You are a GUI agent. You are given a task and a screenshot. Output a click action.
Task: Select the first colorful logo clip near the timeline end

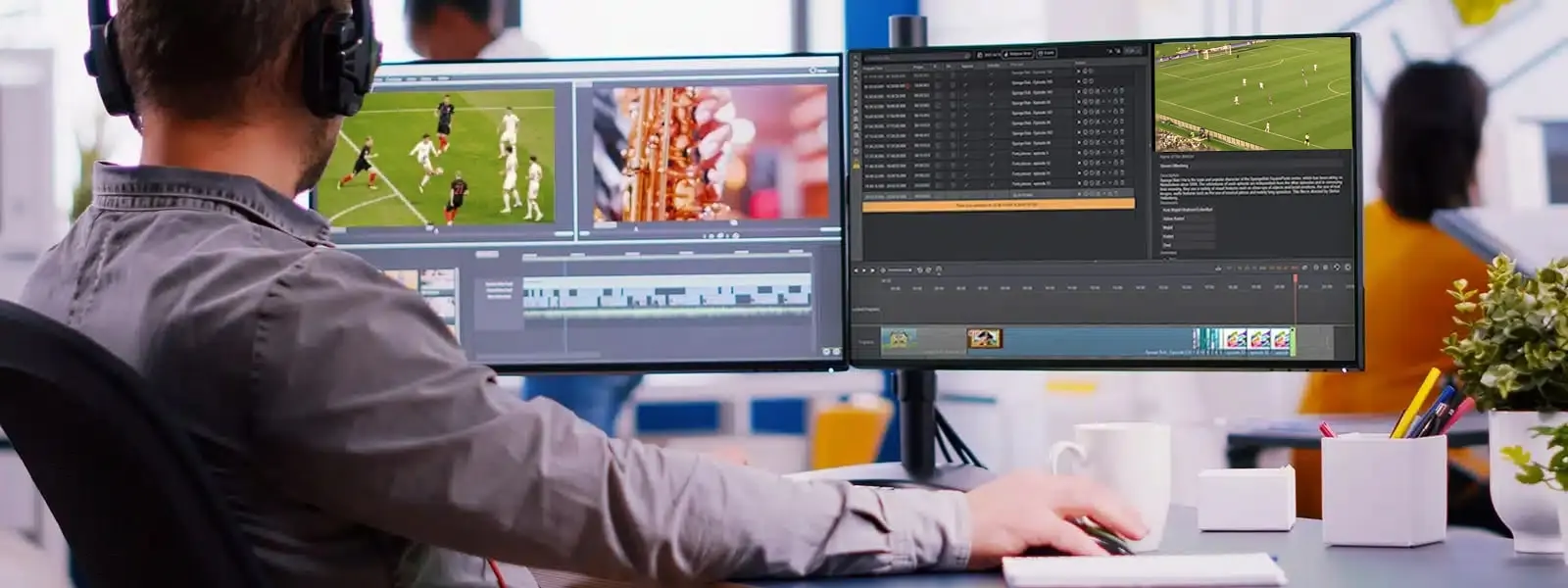(x=1235, y=340)
